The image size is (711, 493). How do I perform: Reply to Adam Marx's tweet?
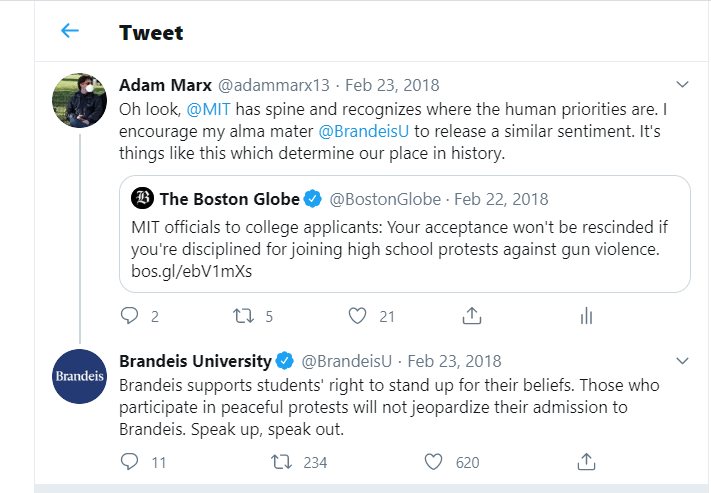coord(129,316)
